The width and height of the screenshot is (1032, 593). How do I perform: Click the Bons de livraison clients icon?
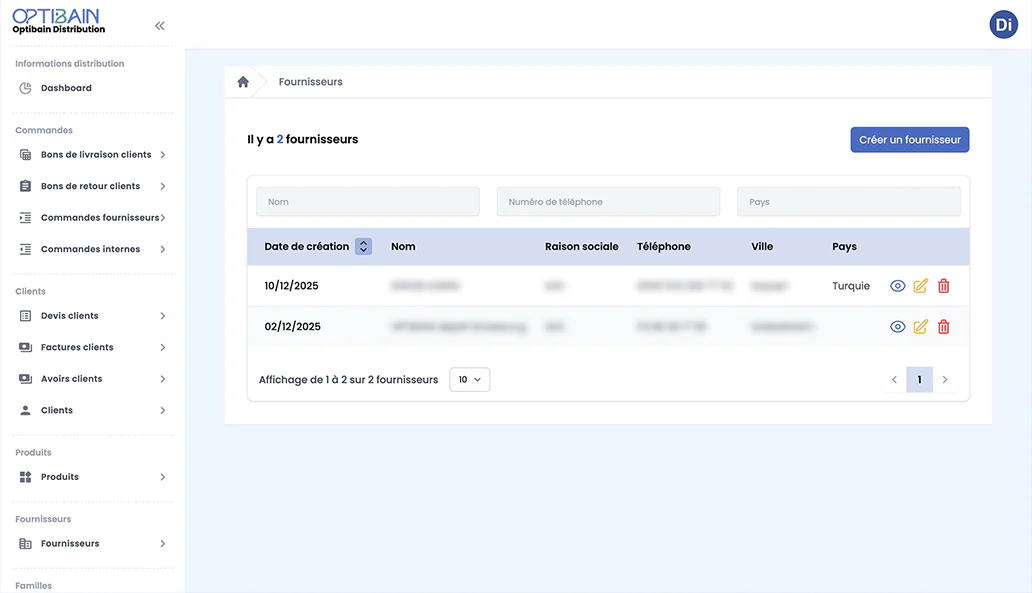point(25,155)
